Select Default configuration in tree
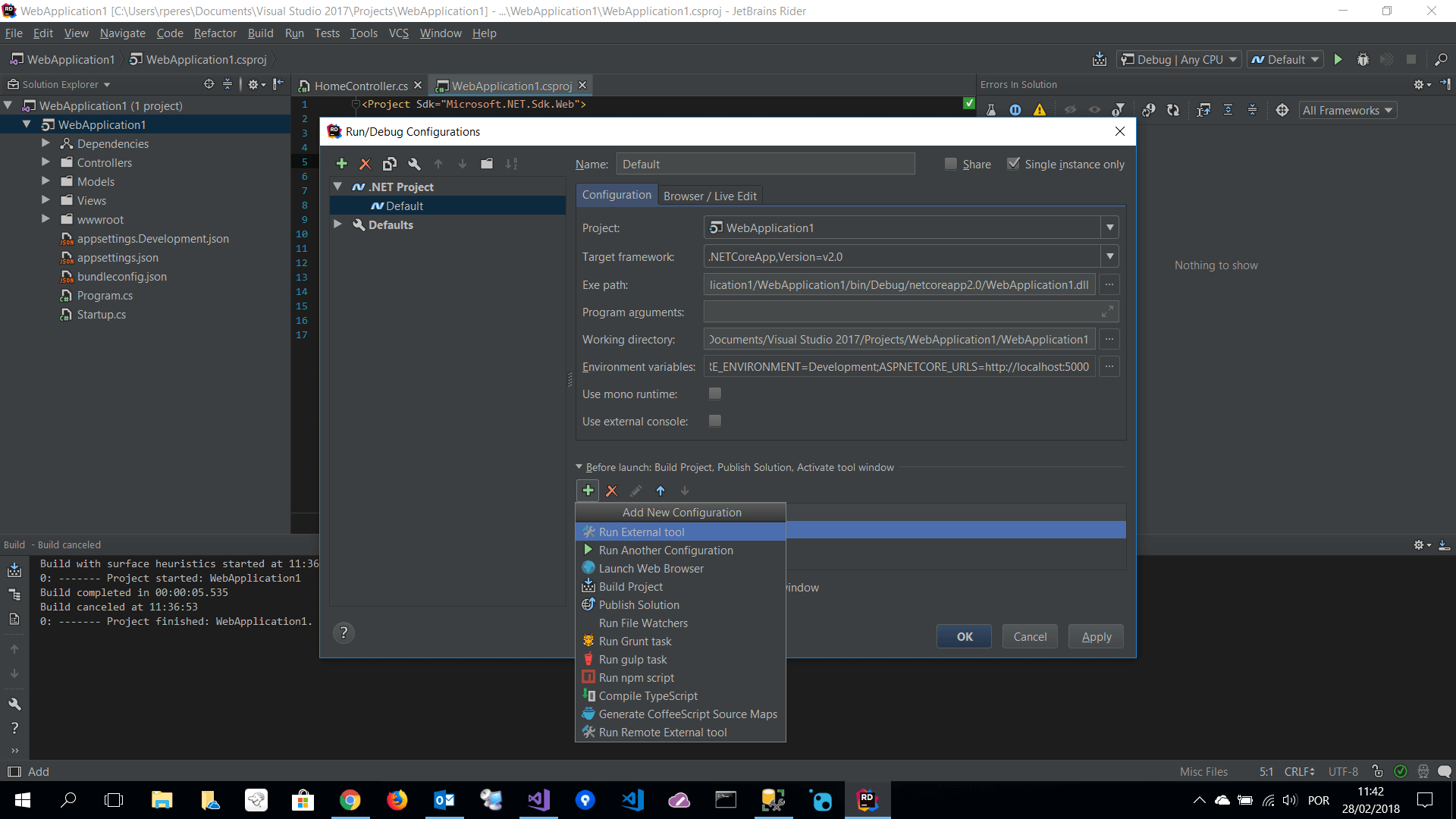Image resolution: width=1456 pixels, height=819 pixels. click(447, 206)
